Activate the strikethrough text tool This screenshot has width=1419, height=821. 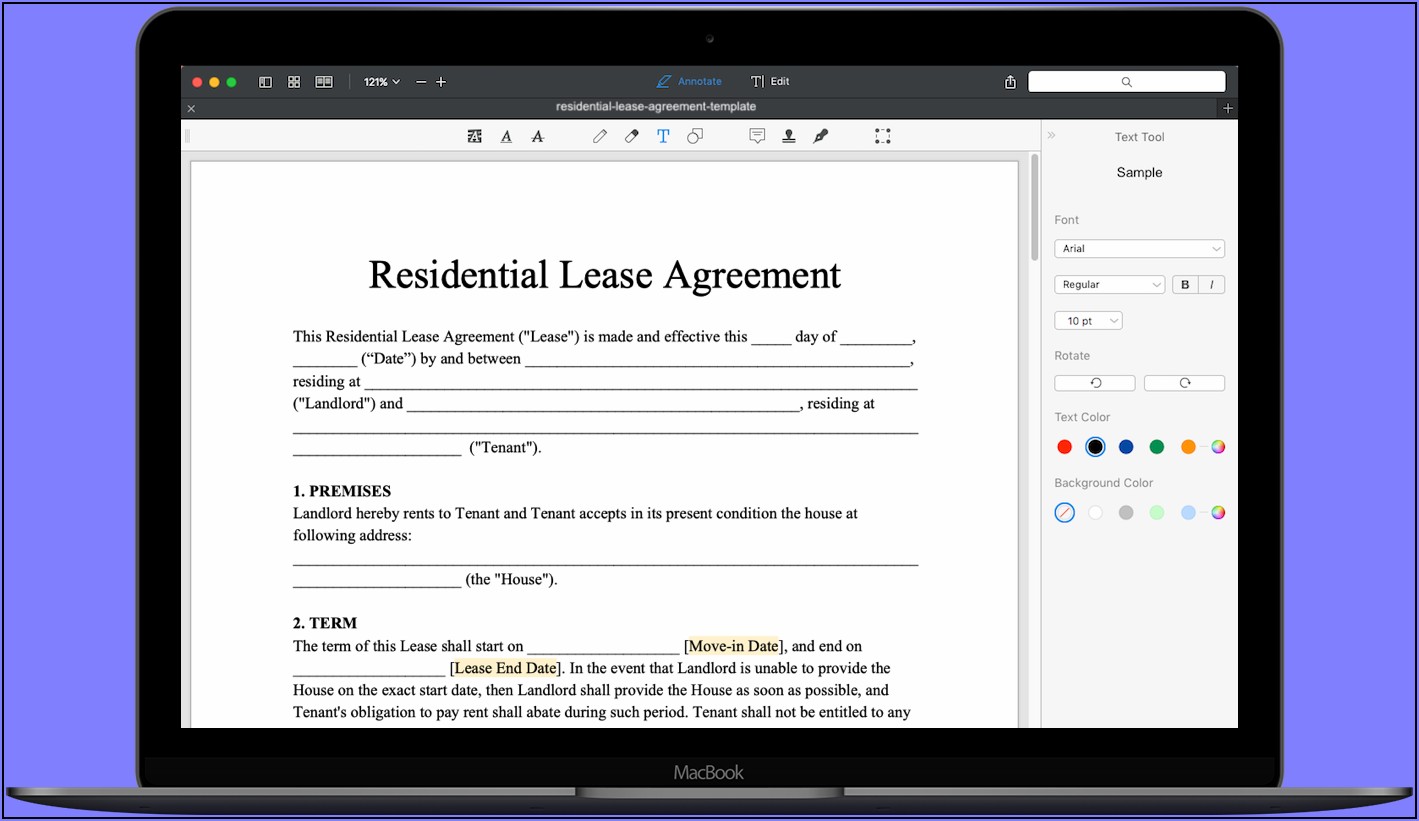coord(538,137)
